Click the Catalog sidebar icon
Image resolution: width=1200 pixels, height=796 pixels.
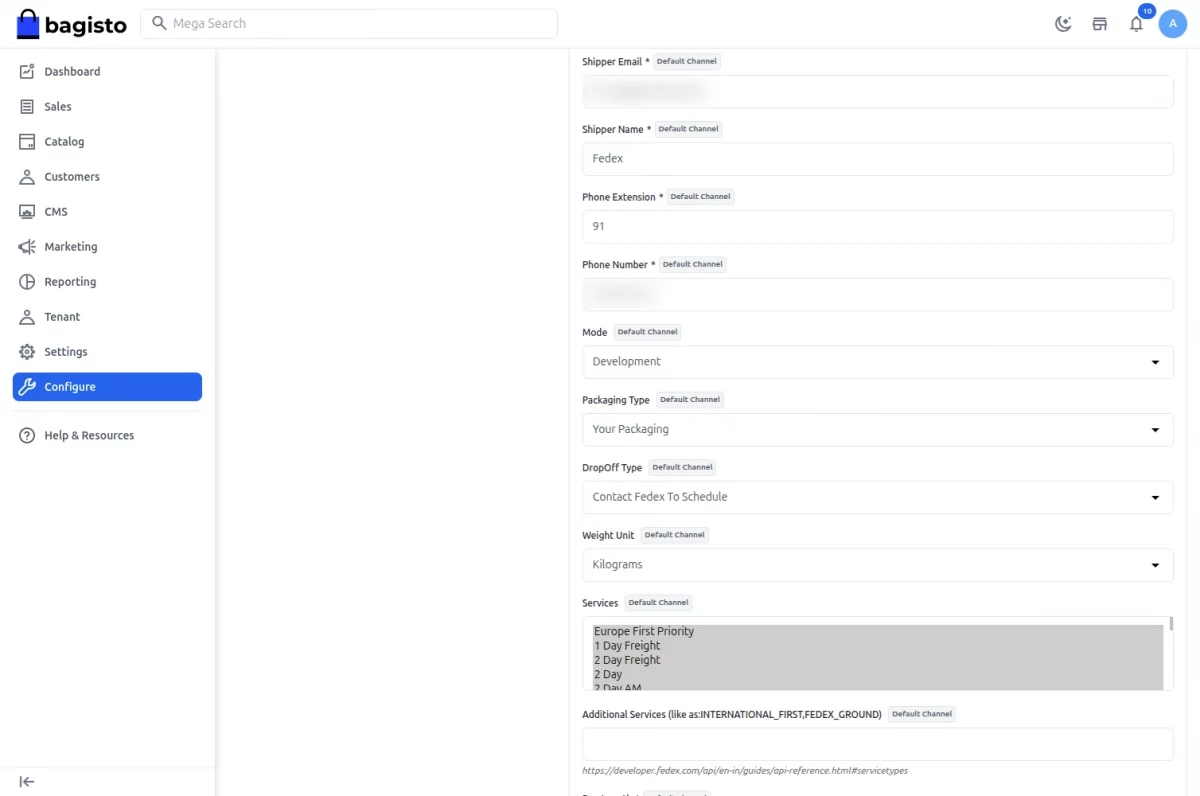27,142
